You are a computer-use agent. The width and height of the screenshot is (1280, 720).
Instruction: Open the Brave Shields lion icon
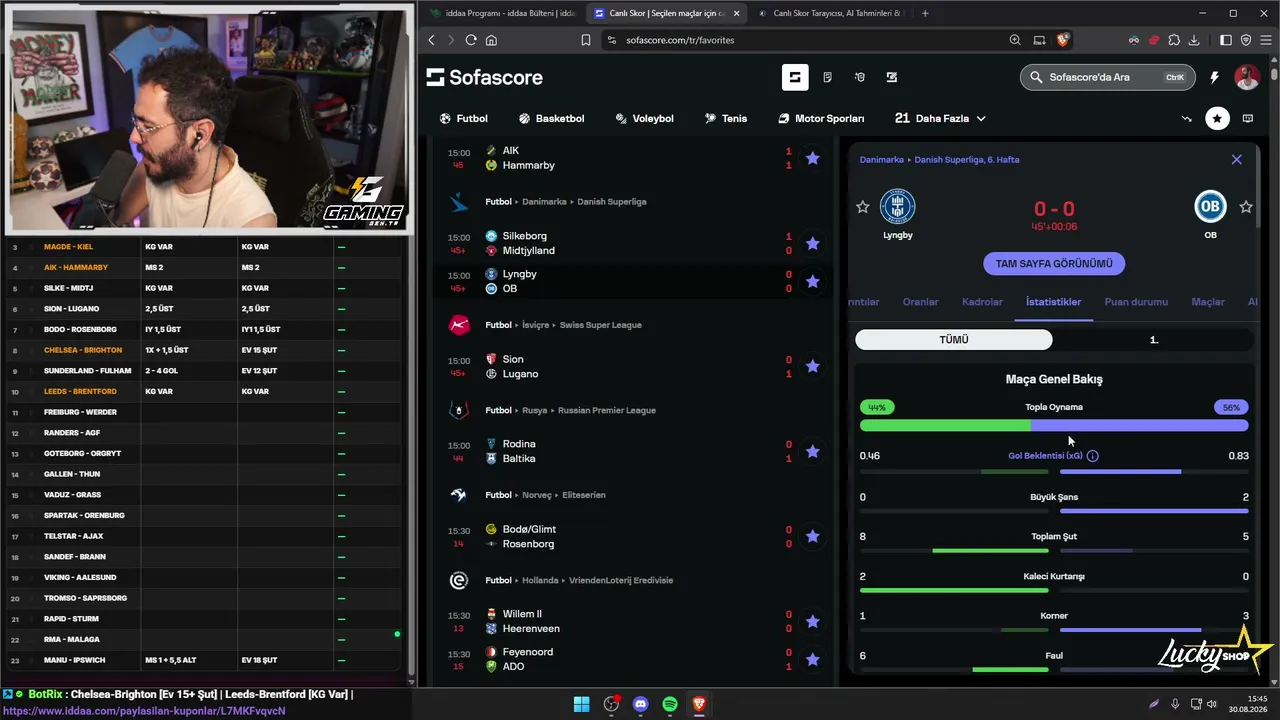click(x=1063, y=40)
